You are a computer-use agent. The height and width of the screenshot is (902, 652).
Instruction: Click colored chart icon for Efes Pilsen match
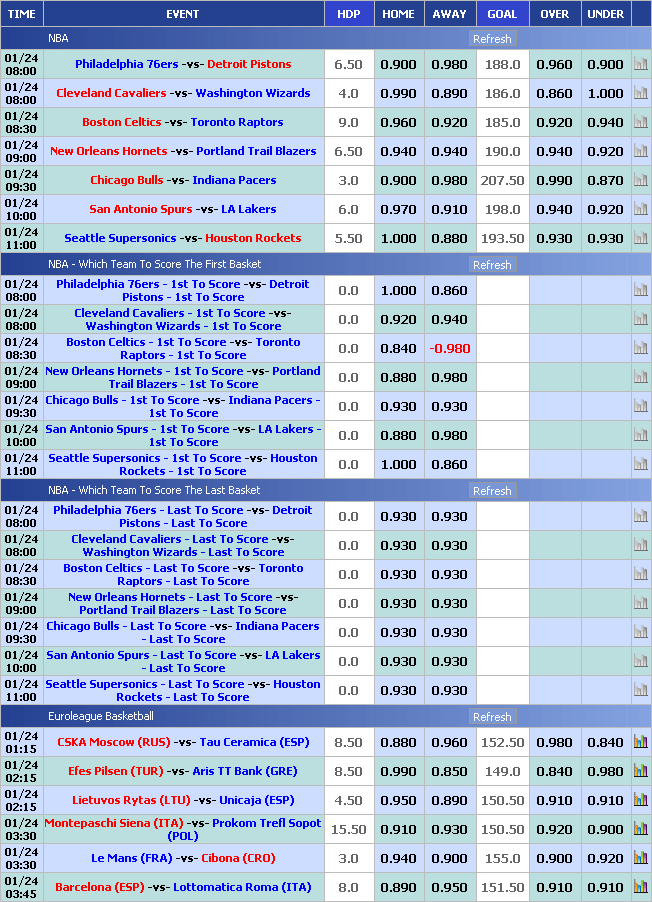(641, 771)
